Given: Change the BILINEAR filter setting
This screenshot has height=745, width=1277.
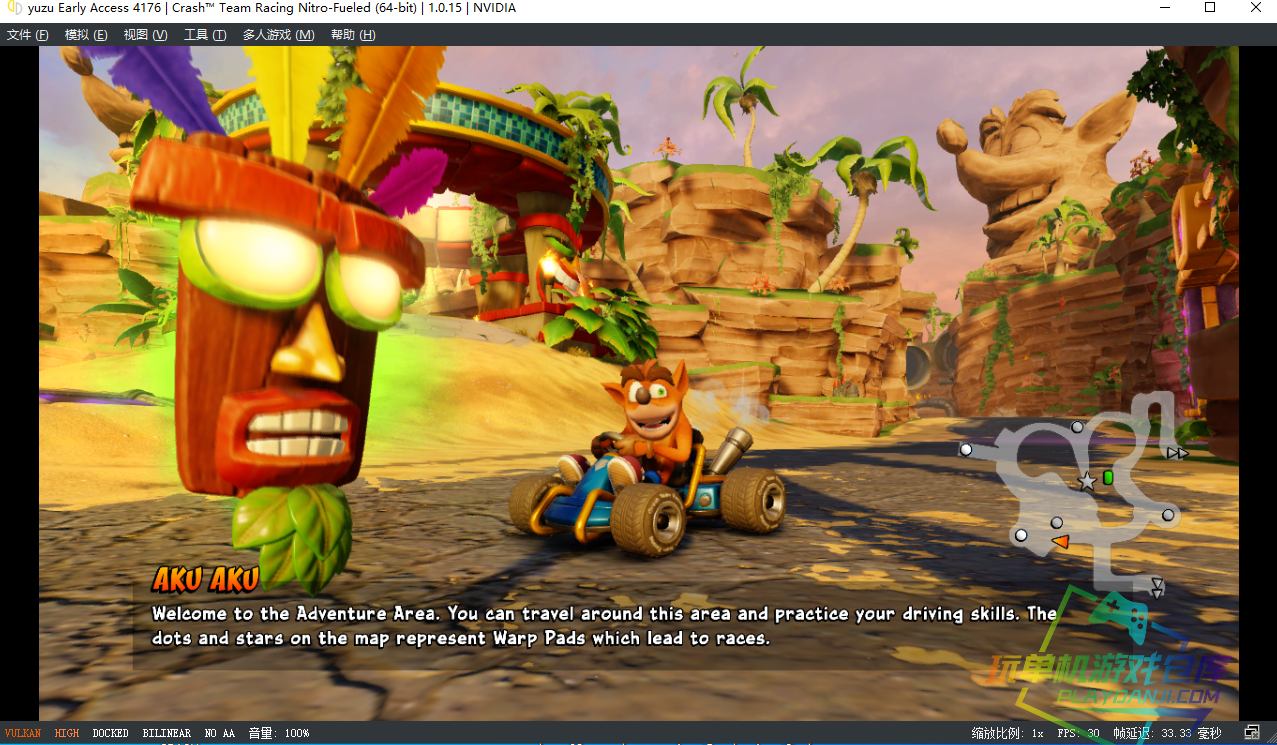Looking at the screenshot, I should tap(166, 733).
